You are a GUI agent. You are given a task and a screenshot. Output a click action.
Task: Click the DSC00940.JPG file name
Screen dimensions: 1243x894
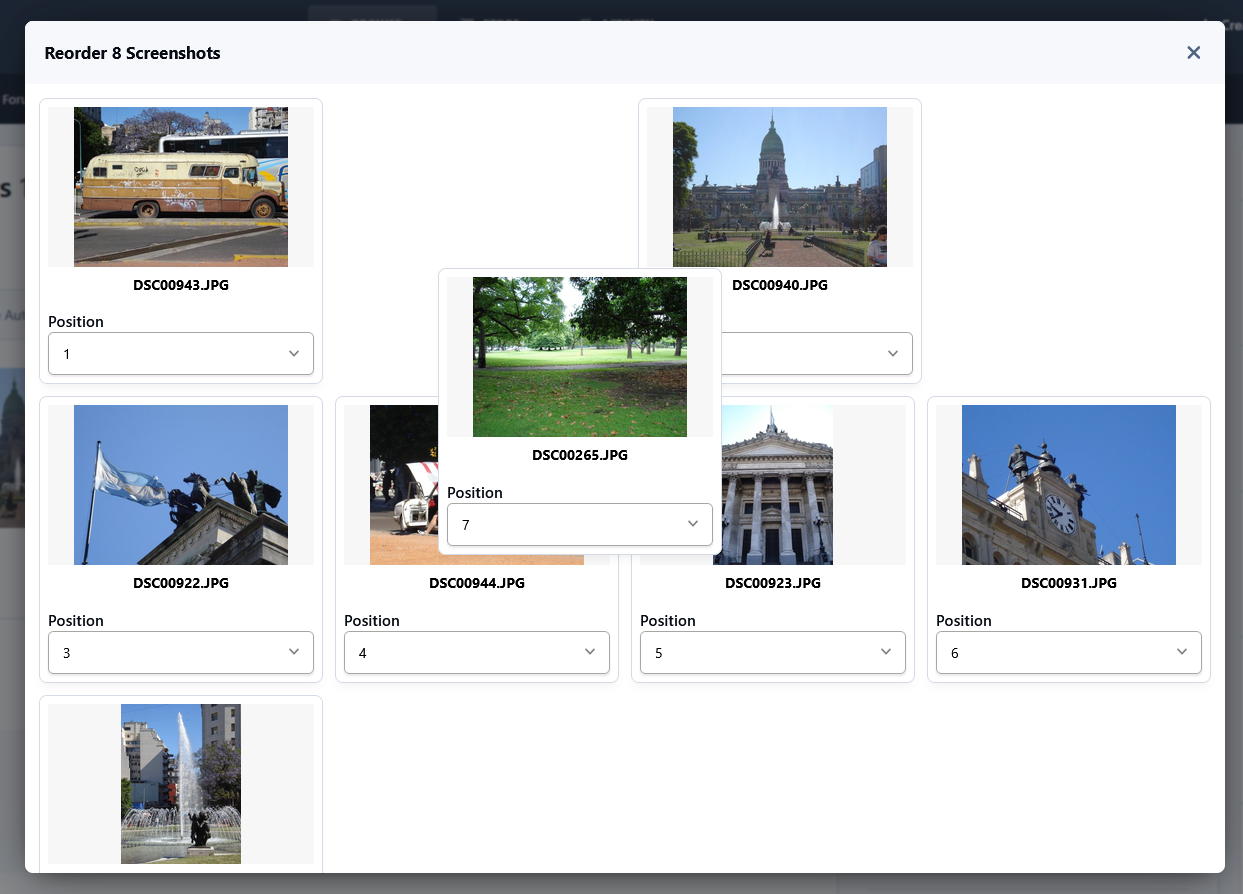click(x=780, y=285)
